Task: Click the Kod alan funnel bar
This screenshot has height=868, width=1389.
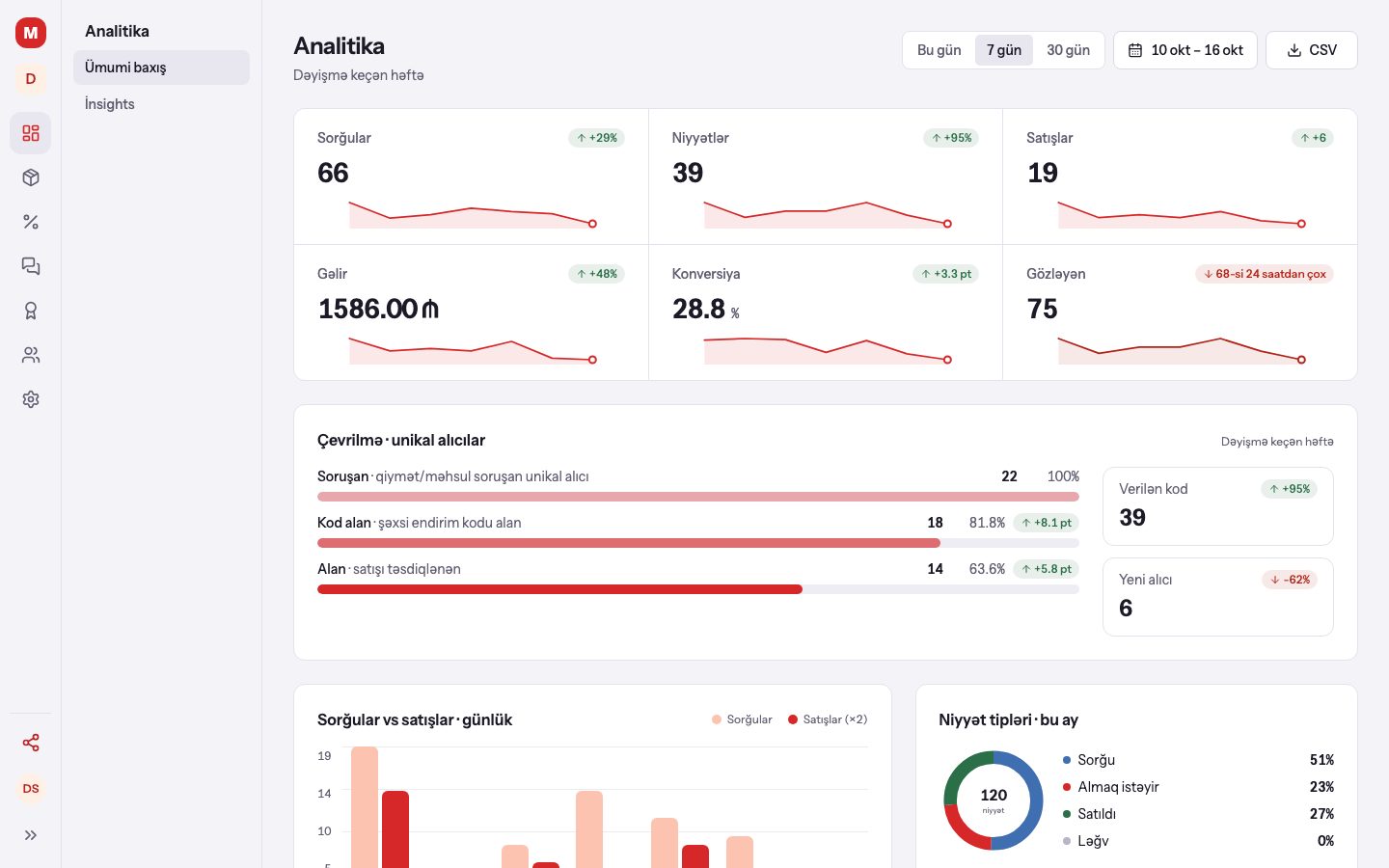Action: coord(698,543)
